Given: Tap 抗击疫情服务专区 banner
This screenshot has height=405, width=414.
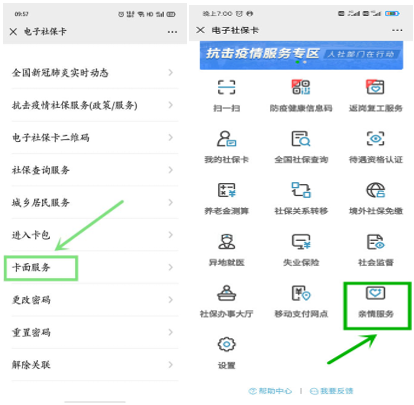Looking at the screenshot, I should tap(301, 55).
